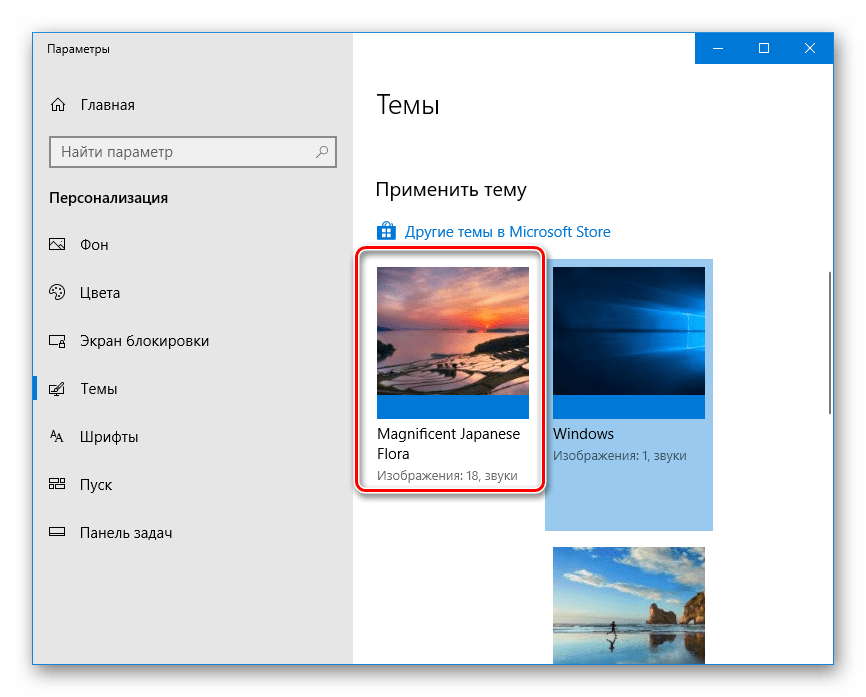Click the Пуск start menu icon
The width and height of the screenshot is (866, 697).
click(x=58, y=485)
